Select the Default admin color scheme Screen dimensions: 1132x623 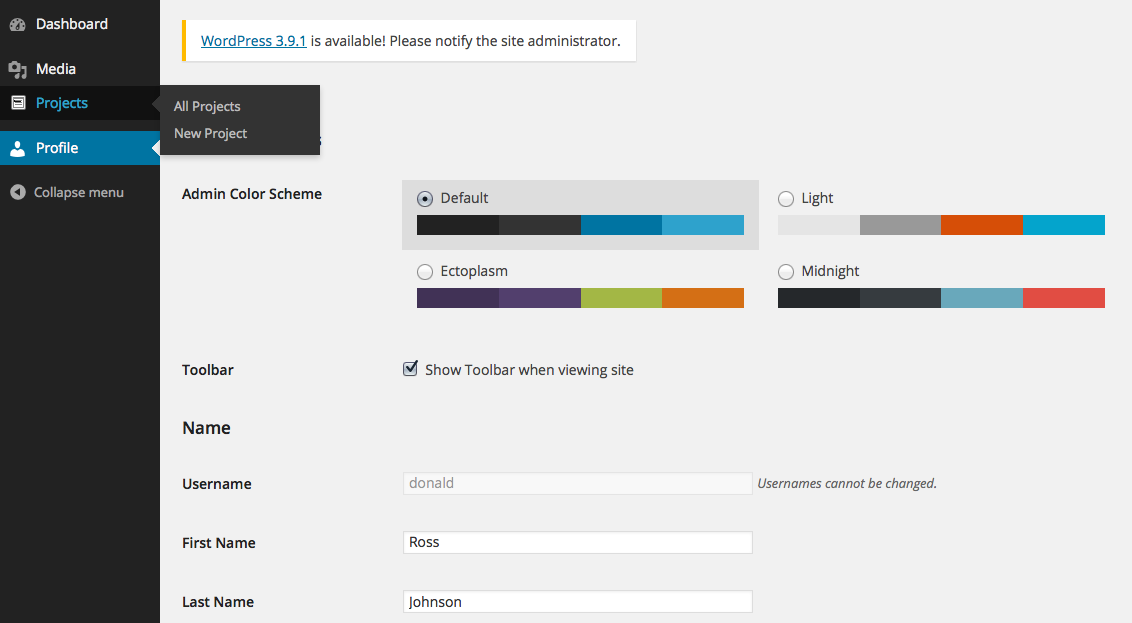click(x=425, y=198)
